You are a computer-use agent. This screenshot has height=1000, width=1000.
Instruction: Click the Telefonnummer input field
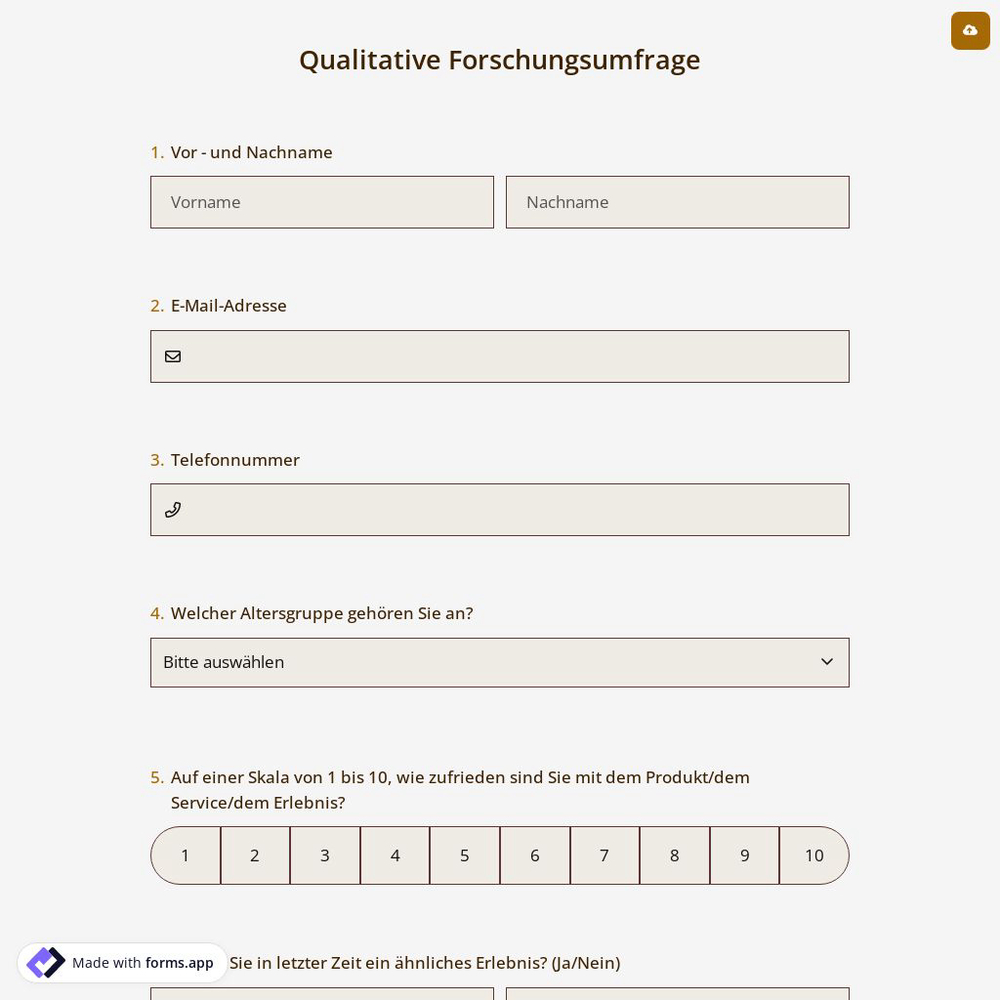pyautogui.click(x=500, y=509)
